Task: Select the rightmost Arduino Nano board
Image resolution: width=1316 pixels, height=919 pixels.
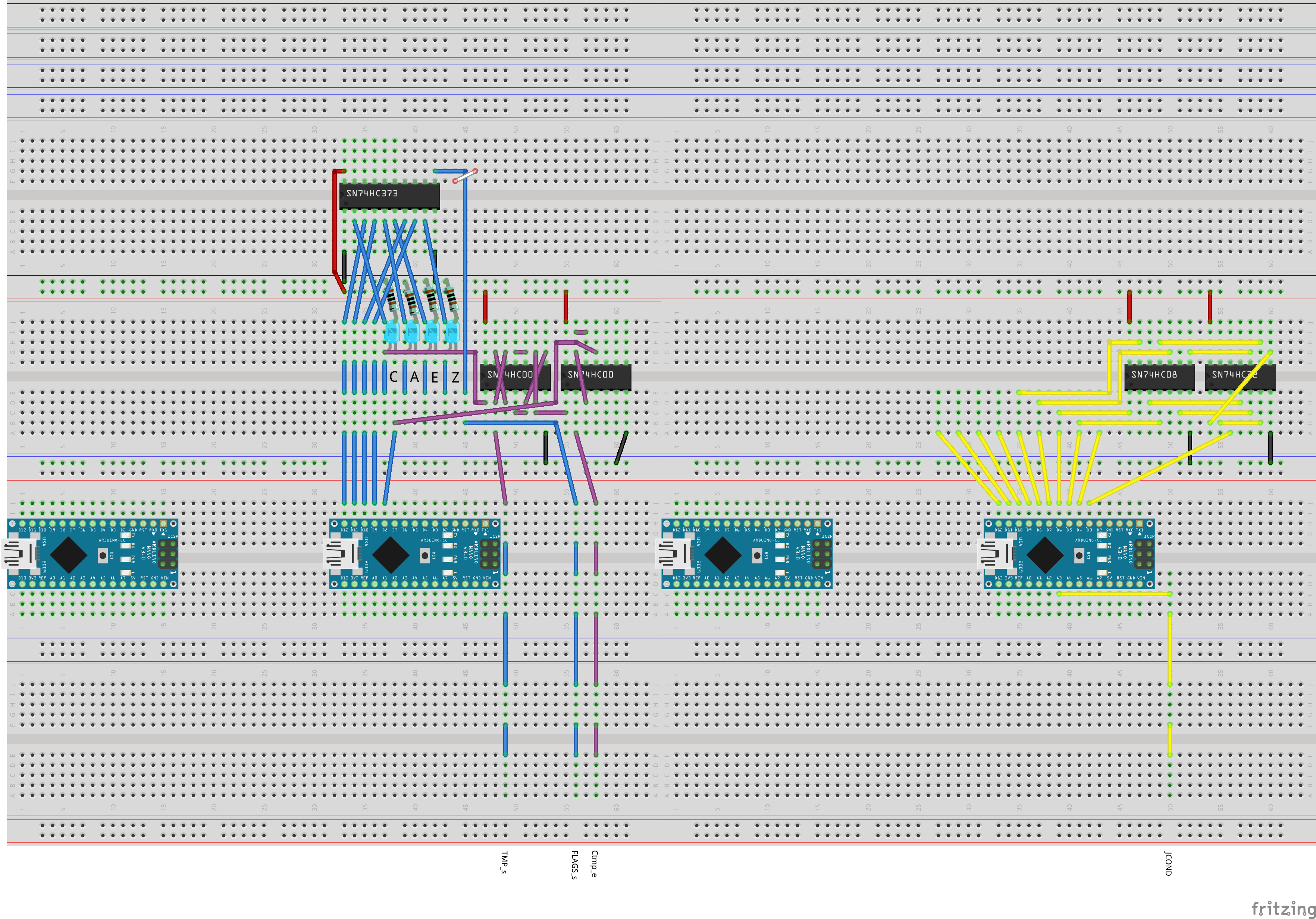Action: point(1068,554)
